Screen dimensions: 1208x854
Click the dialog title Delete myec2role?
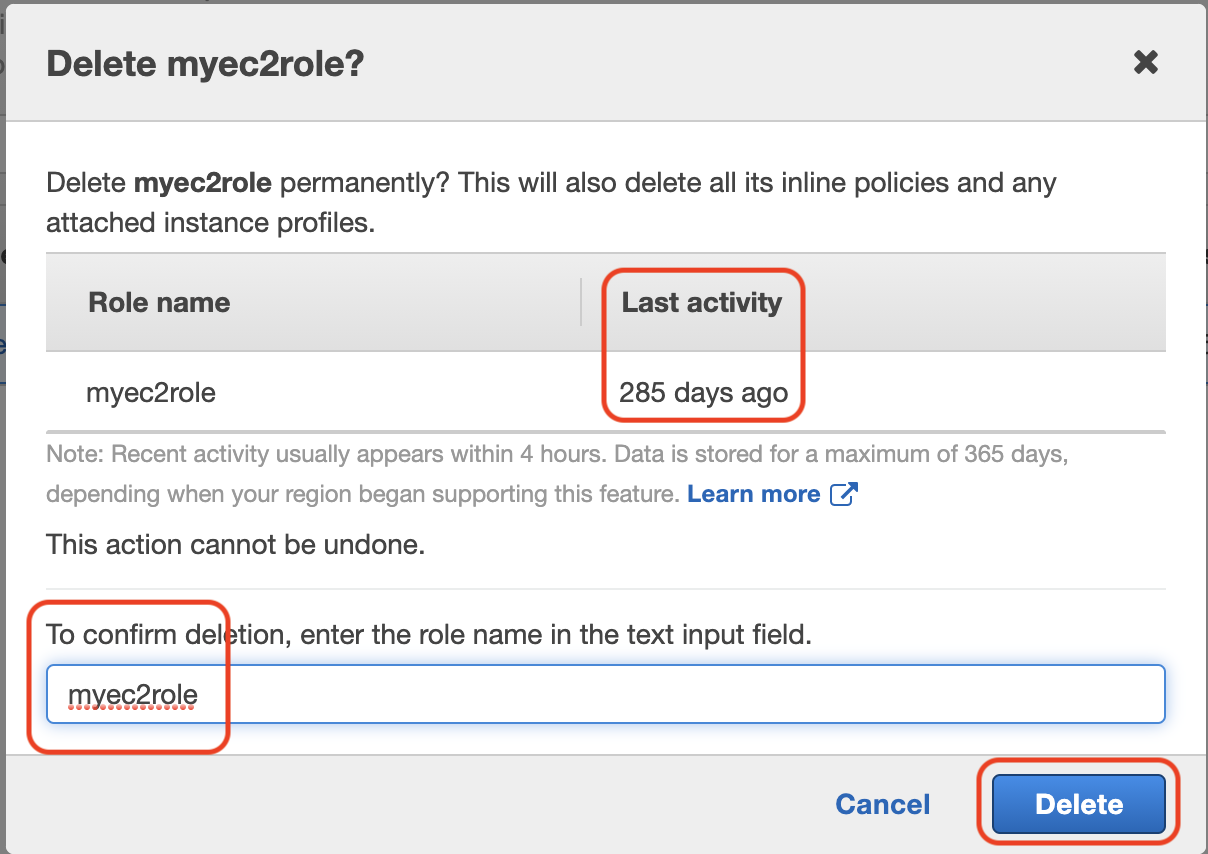(205, 65)
